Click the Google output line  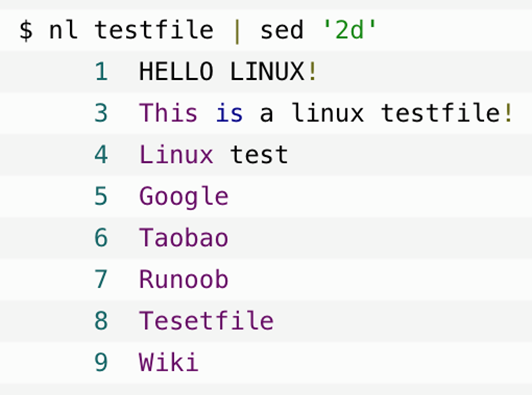pyautogui.click(x=184, y=196)
